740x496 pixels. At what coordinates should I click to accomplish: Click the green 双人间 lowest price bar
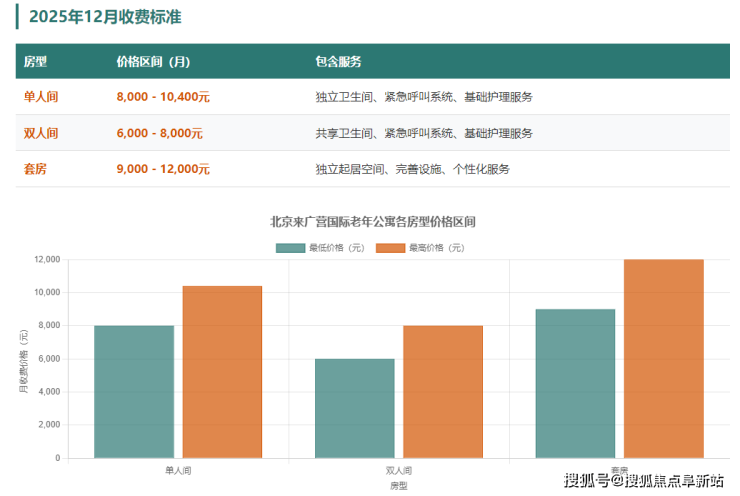(x=354, y=408)
